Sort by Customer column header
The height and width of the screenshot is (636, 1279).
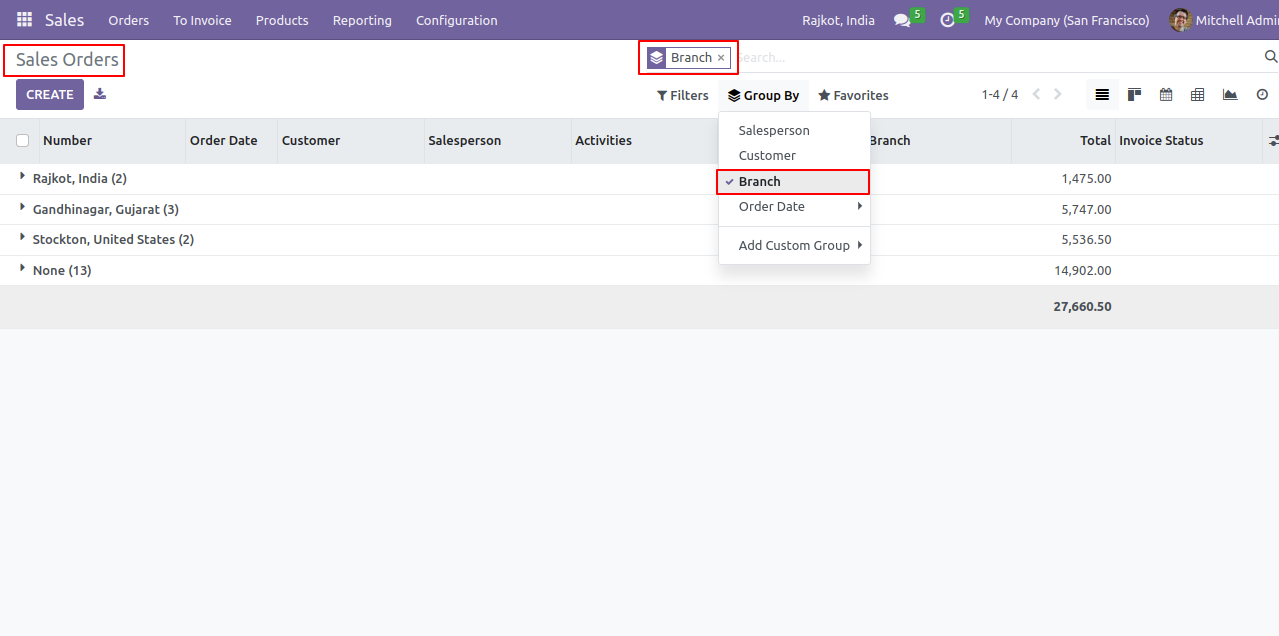(351, 141)
